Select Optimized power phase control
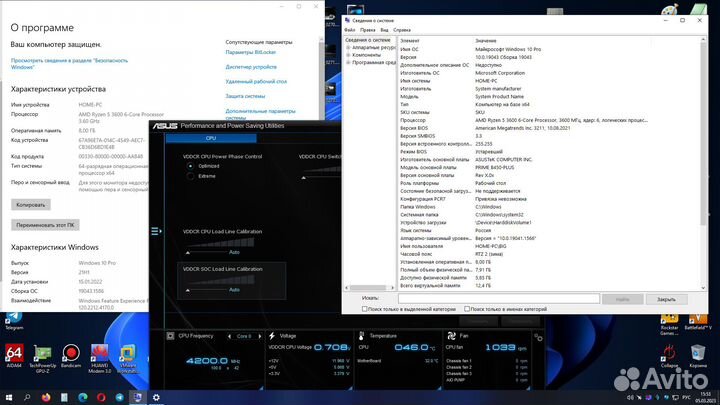The width and height of the screenshot is (720, 405). (x=190, y=166)
